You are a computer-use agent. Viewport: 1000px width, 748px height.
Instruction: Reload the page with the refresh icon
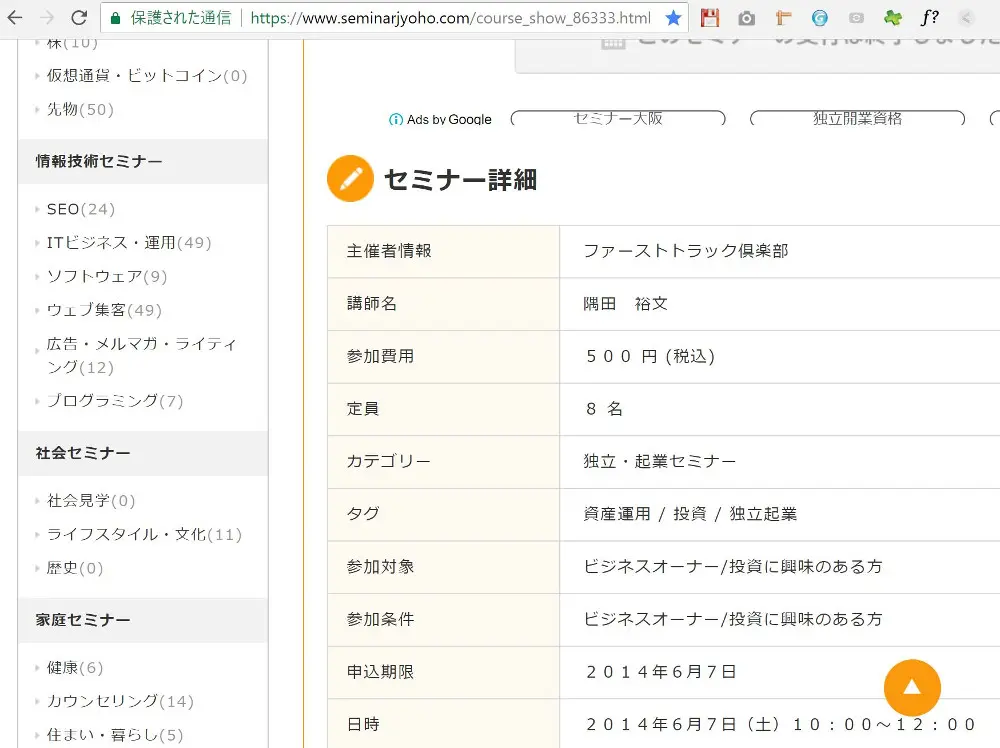79,18
